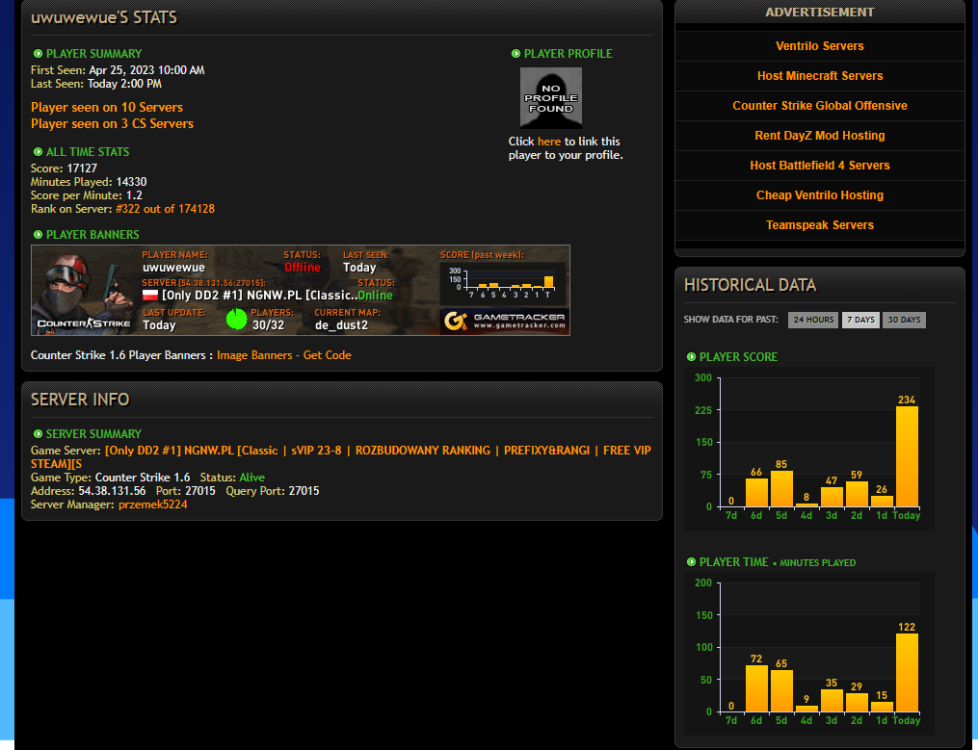Click the 6d bar valued 72 in Player Time
Image resolution: width=978 pixels, height=750 pixels.
click(x=757, y=688)
